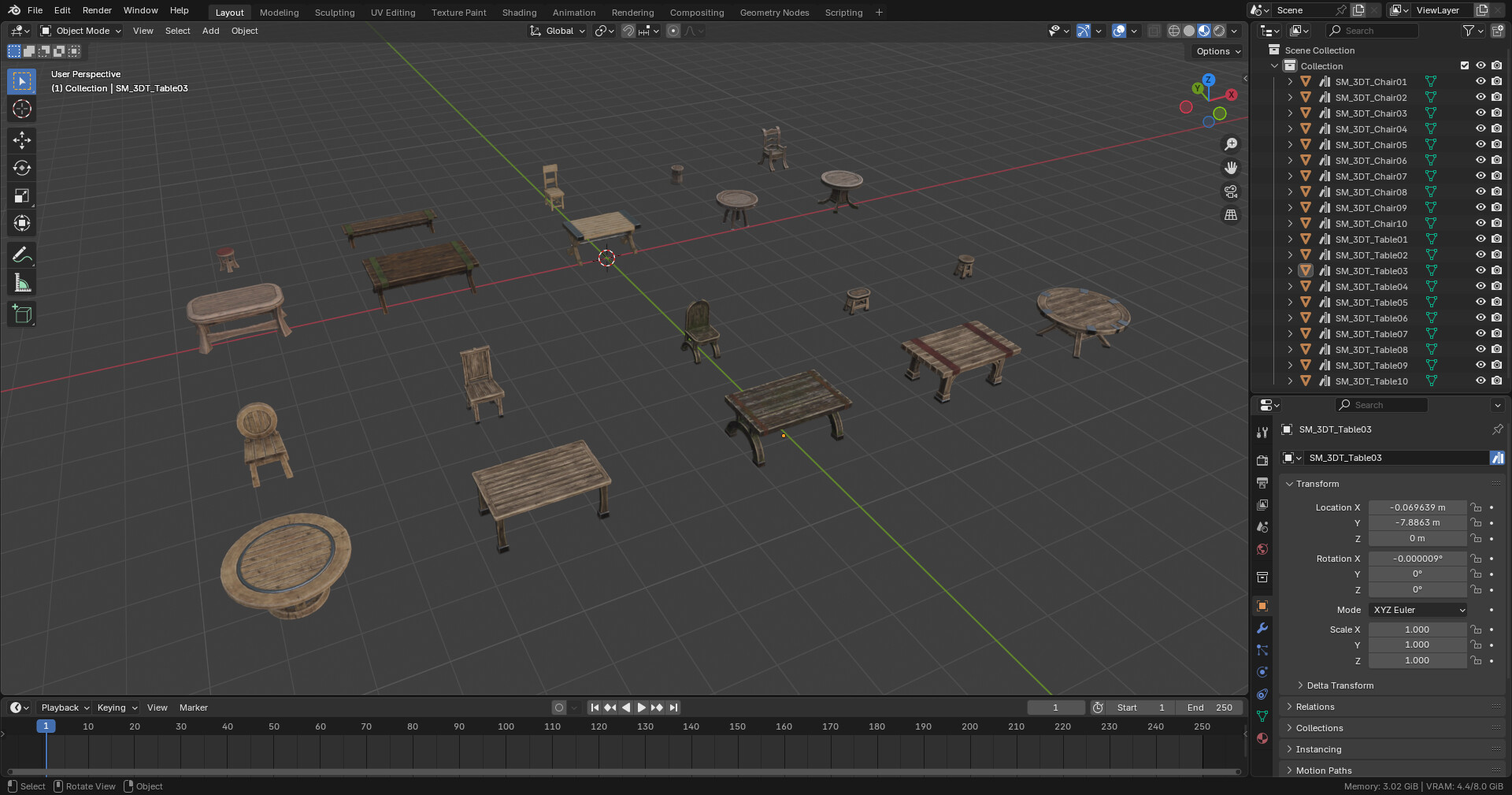Click the viewport zoom magnifier icon
Viewport: 1512px width, 795px height.
1231,143
